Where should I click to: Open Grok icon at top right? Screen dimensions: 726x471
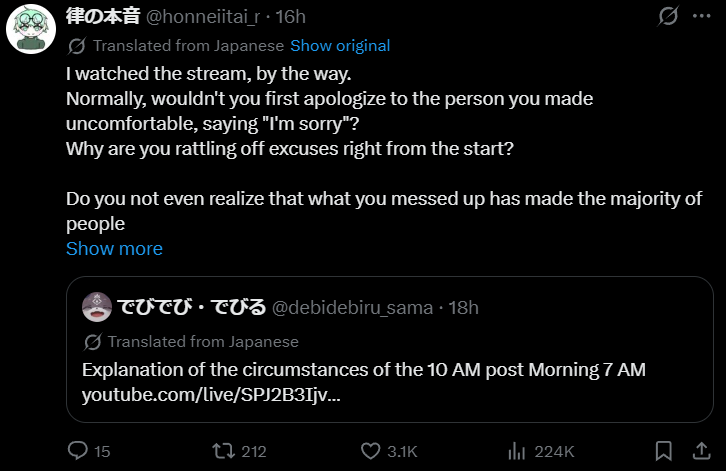coord(668,18)
